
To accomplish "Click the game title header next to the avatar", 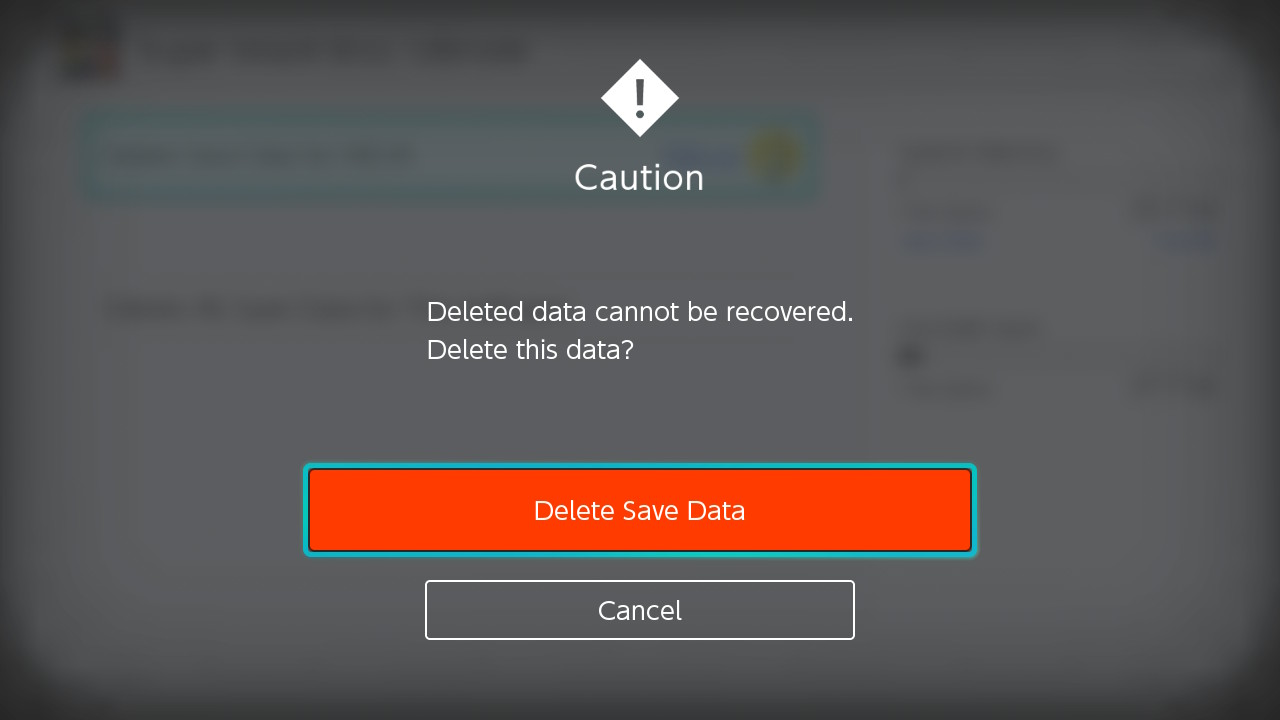I will pos(330,48).
